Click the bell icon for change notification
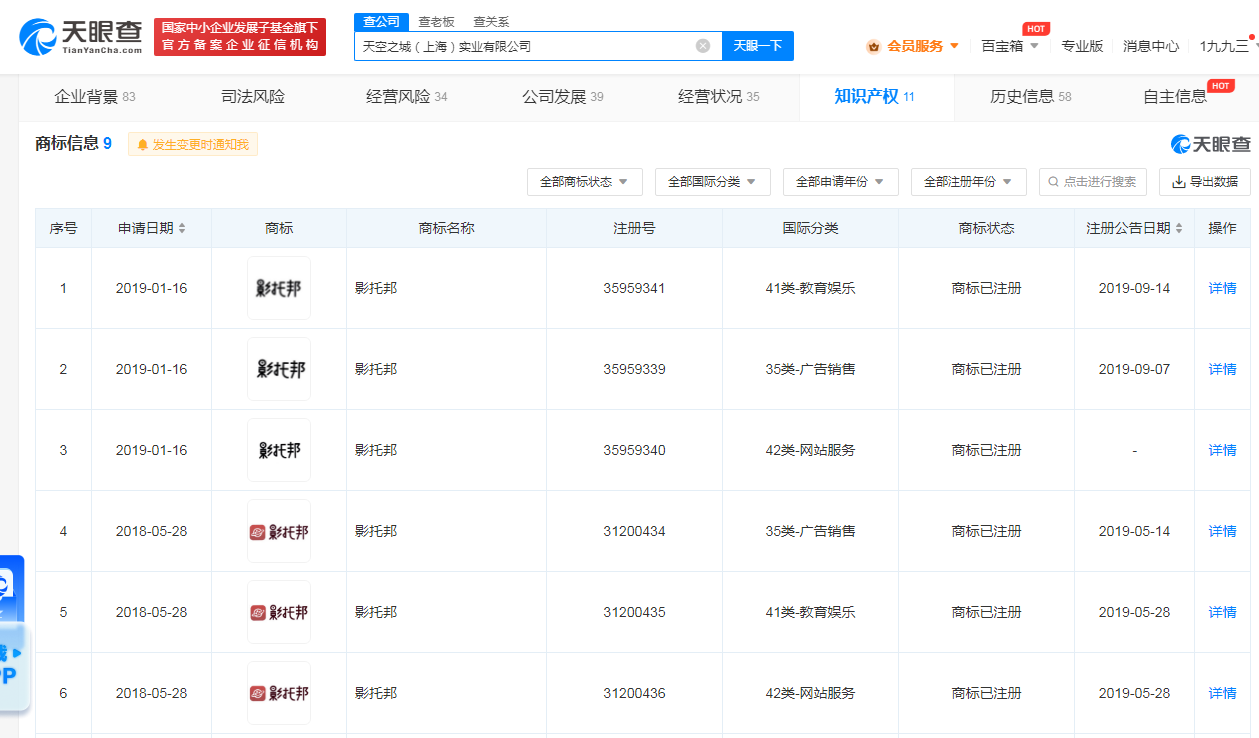 coord(142,145)
